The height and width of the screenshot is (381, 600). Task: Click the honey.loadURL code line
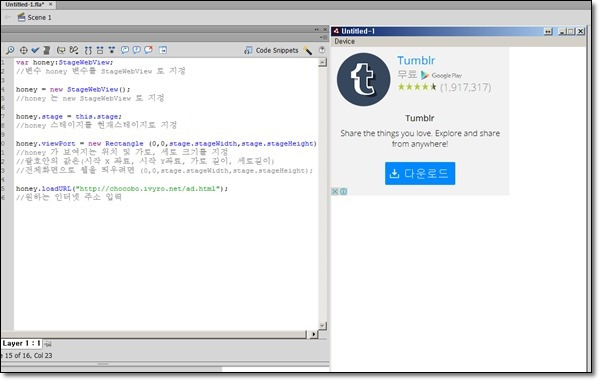point(122,189)
